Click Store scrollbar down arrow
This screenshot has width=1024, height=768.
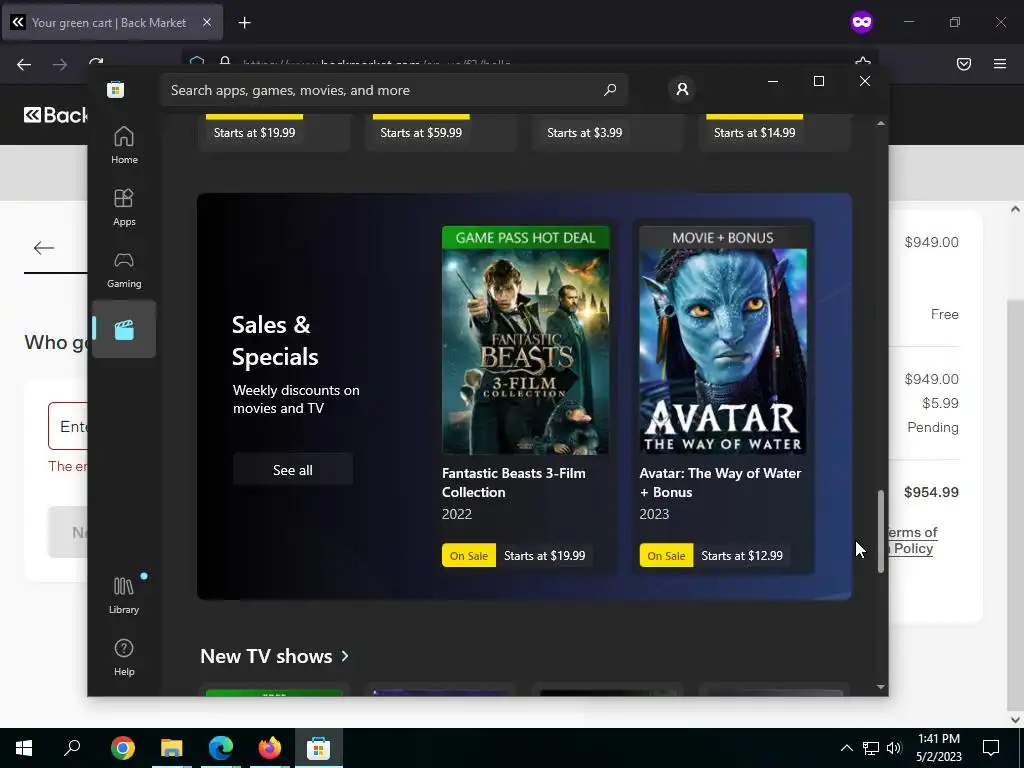(x=881, y=687)
